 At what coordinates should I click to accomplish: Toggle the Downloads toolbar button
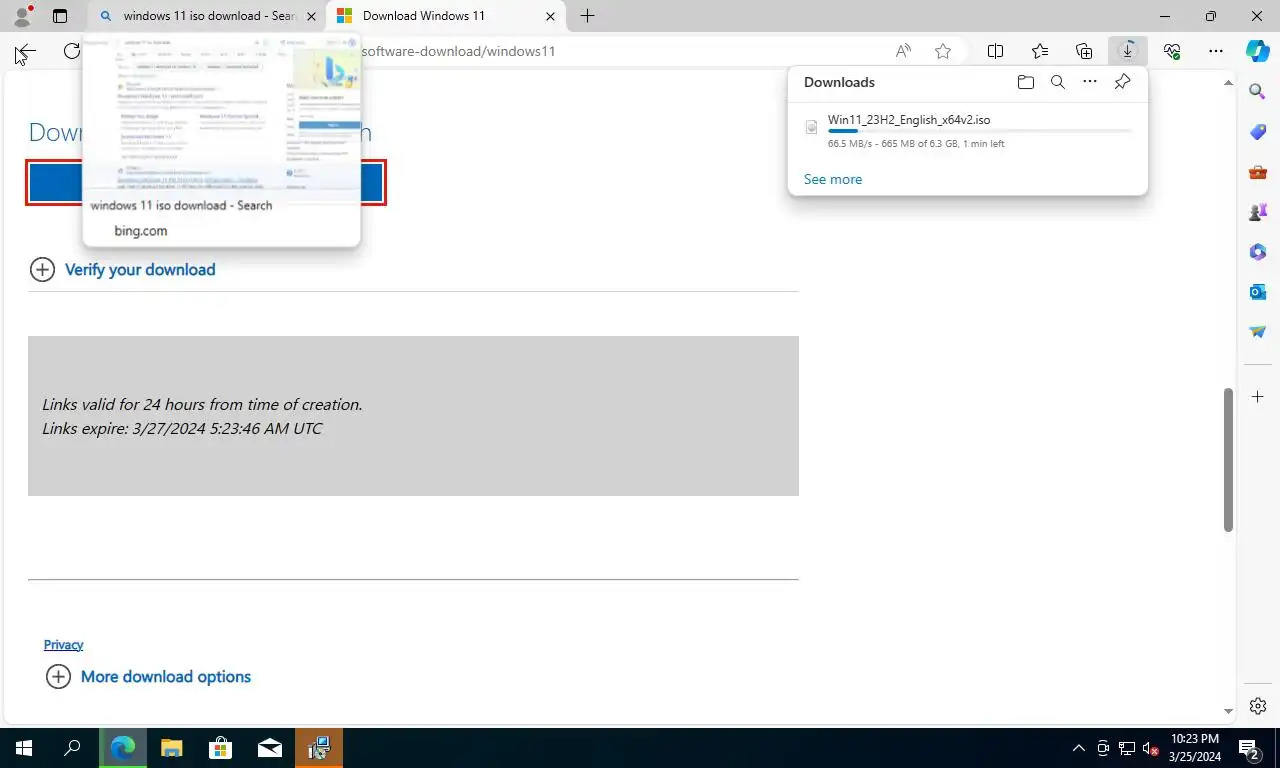click(x=1128, y=51)
